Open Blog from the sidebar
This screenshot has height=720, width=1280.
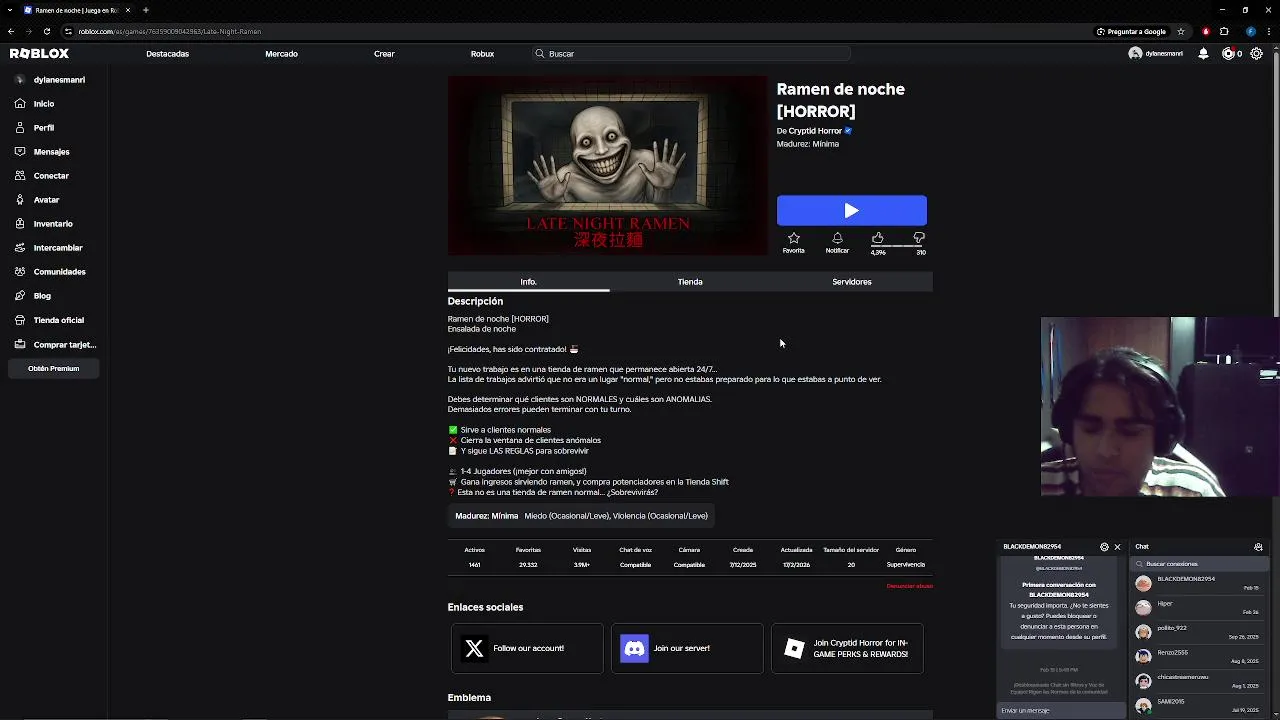pos(41,296)
